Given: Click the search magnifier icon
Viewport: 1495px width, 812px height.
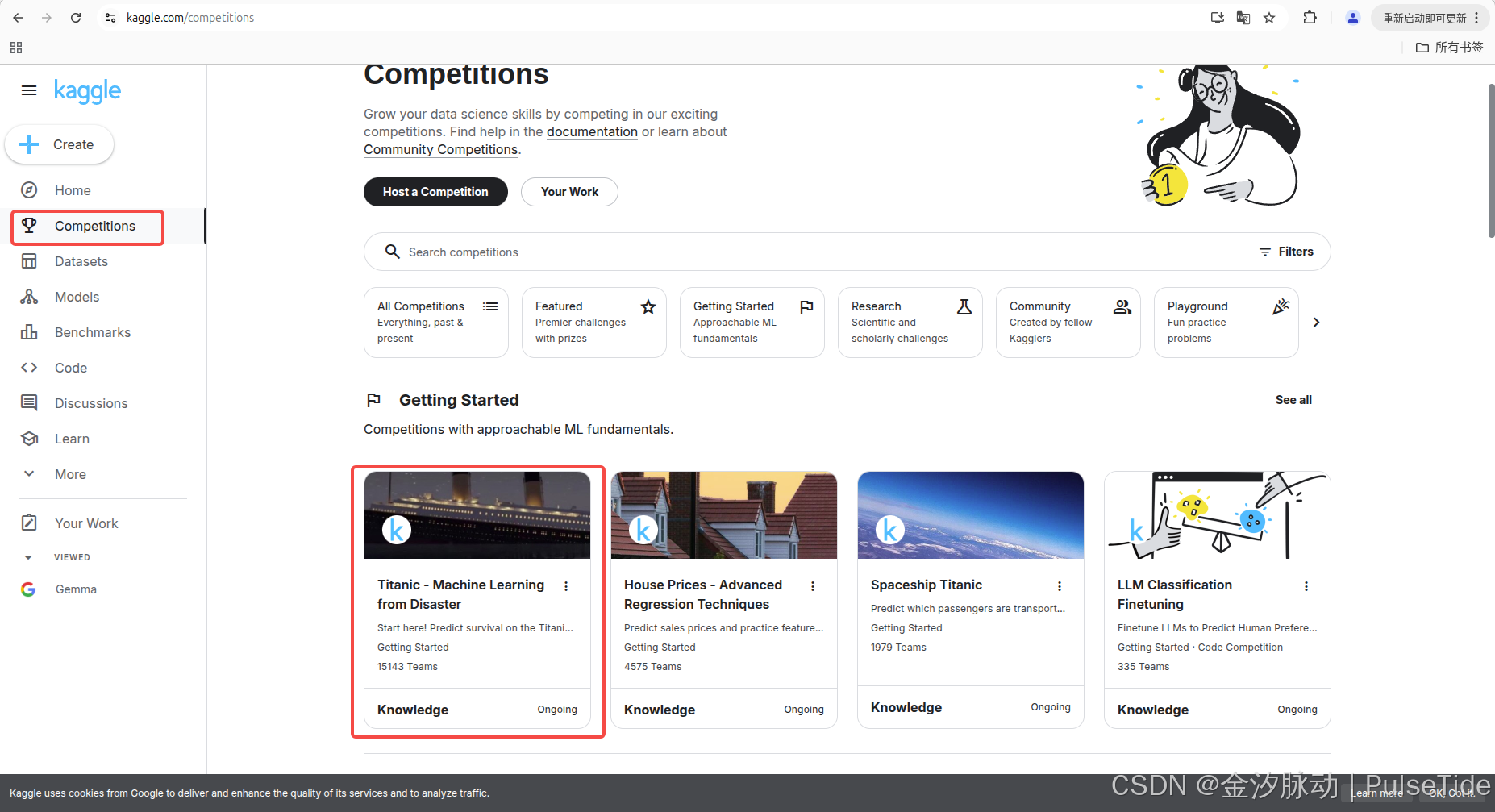Looking at the screenshot, I should click(392, 252).
